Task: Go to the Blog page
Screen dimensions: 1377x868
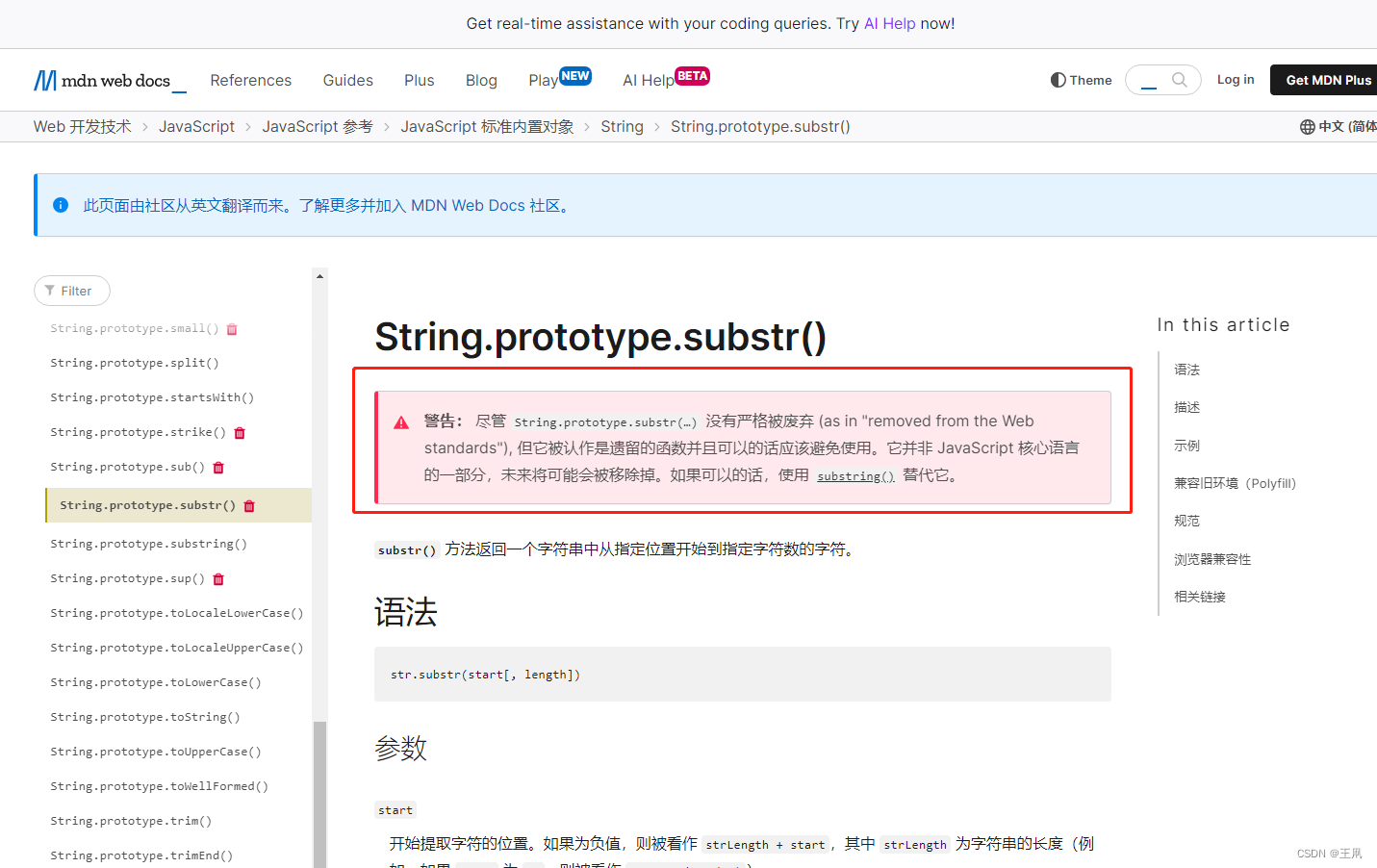Action: click(x=481, y=80)
